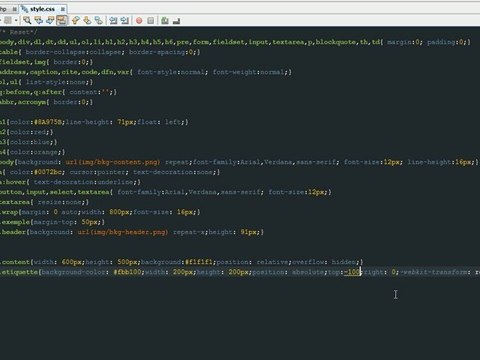Click 'url(img/bkg-header.png)' in header rule
Screen dimensions: 480x360
(123, 232)
